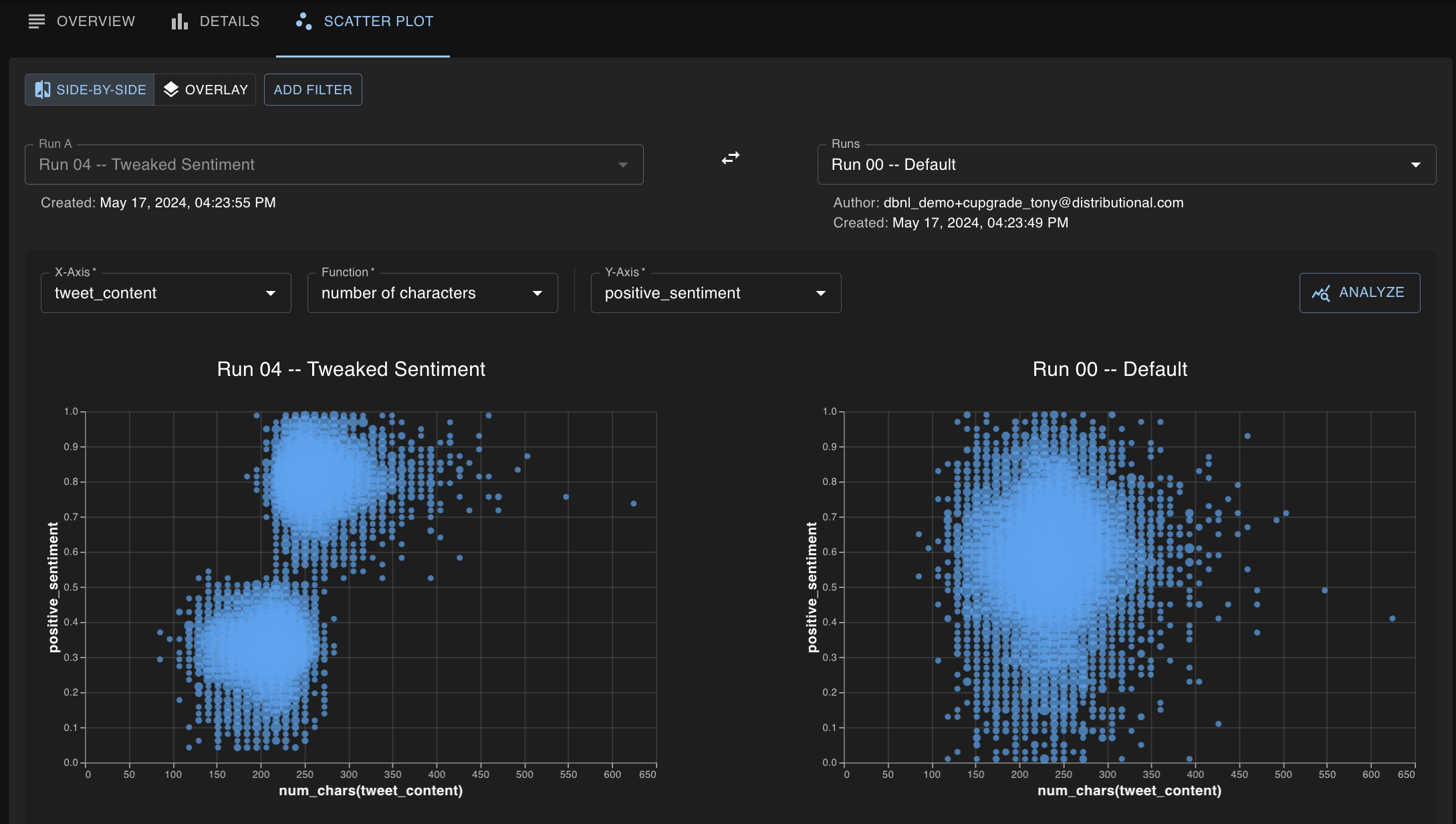
Task: Click the point near 625 chars in Tweaked Sentiment plot
Action: click(634, 504)
